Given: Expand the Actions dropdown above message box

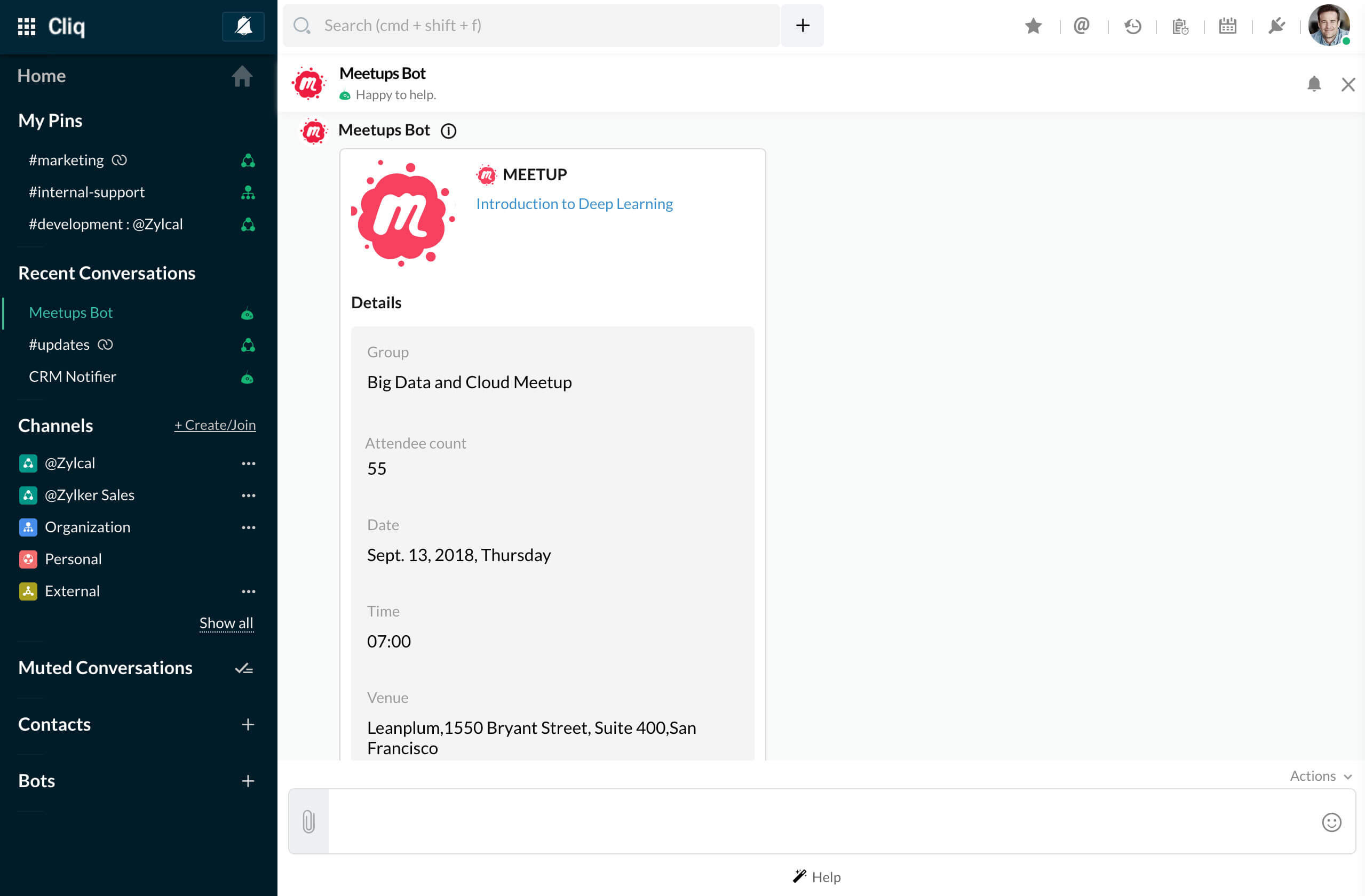Looking at the screenshot, I should (1320, 775).
